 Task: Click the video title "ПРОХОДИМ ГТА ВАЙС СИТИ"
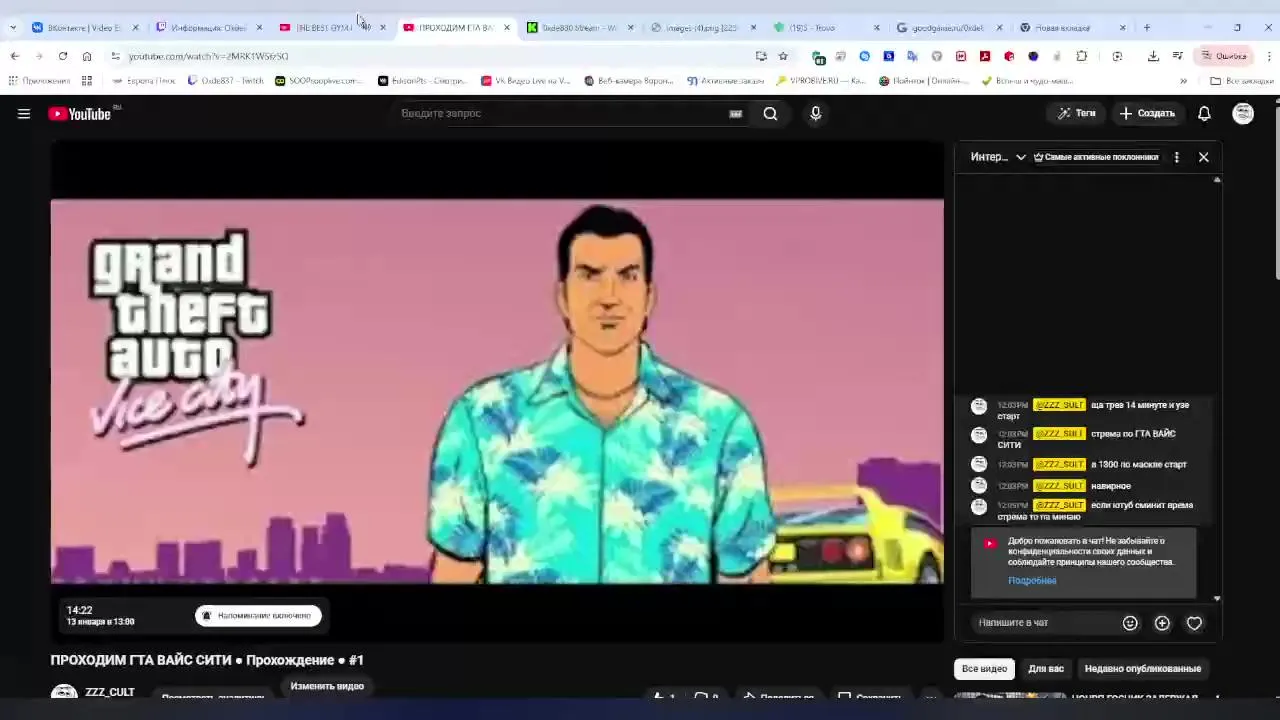click(x=207, y=660)
